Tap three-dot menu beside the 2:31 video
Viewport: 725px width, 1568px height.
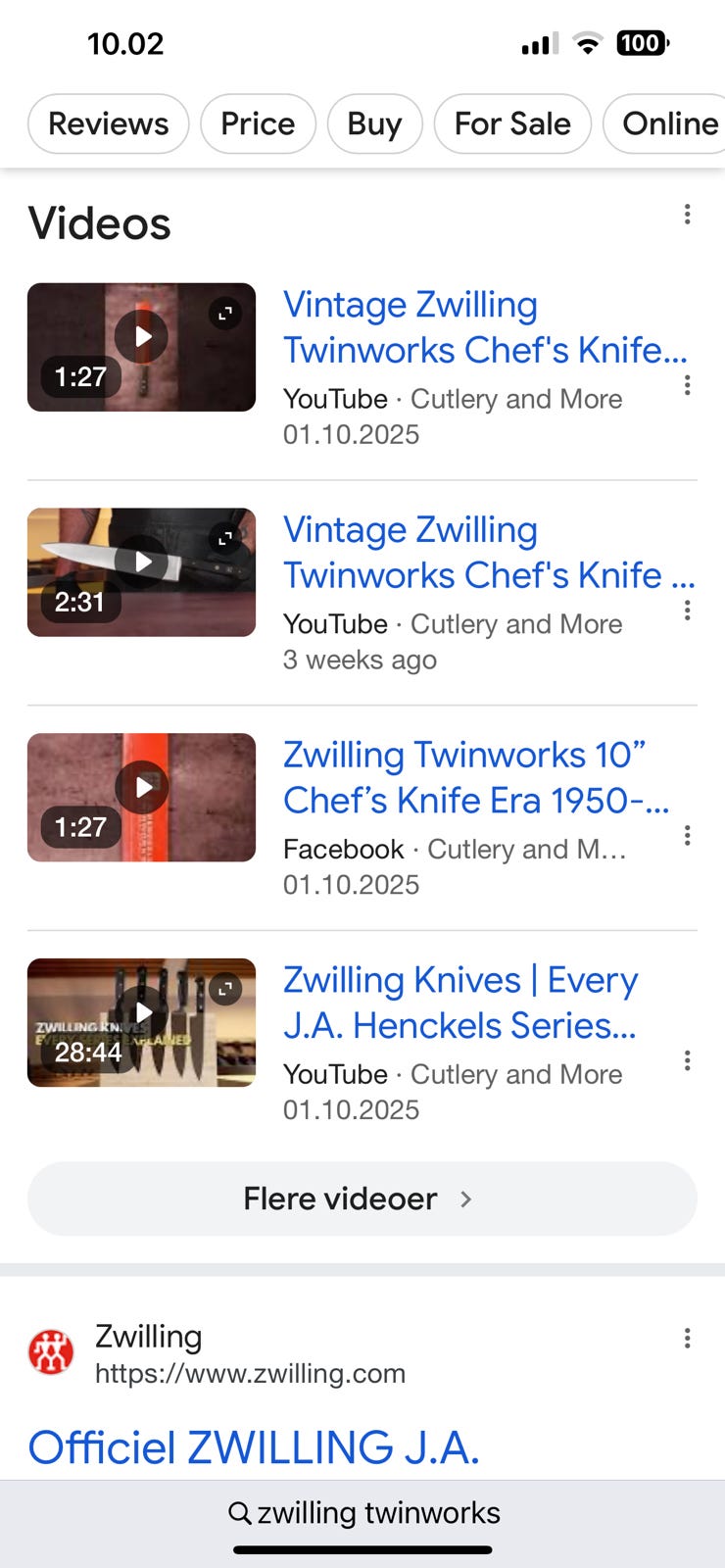pyautogui.click(x=688, y=611)
